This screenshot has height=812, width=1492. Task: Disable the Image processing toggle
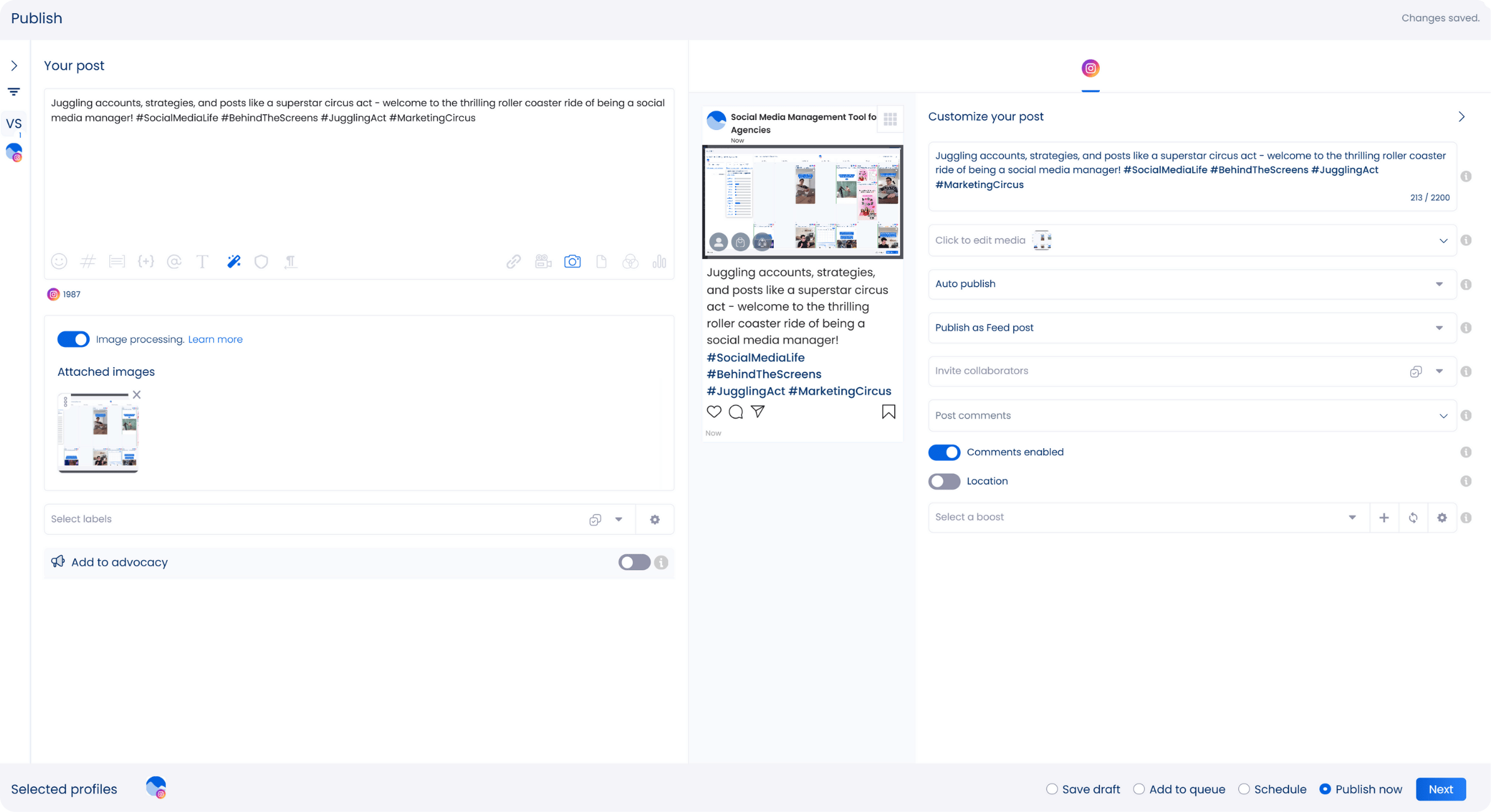pyautogui.click(x=74, y=339)
